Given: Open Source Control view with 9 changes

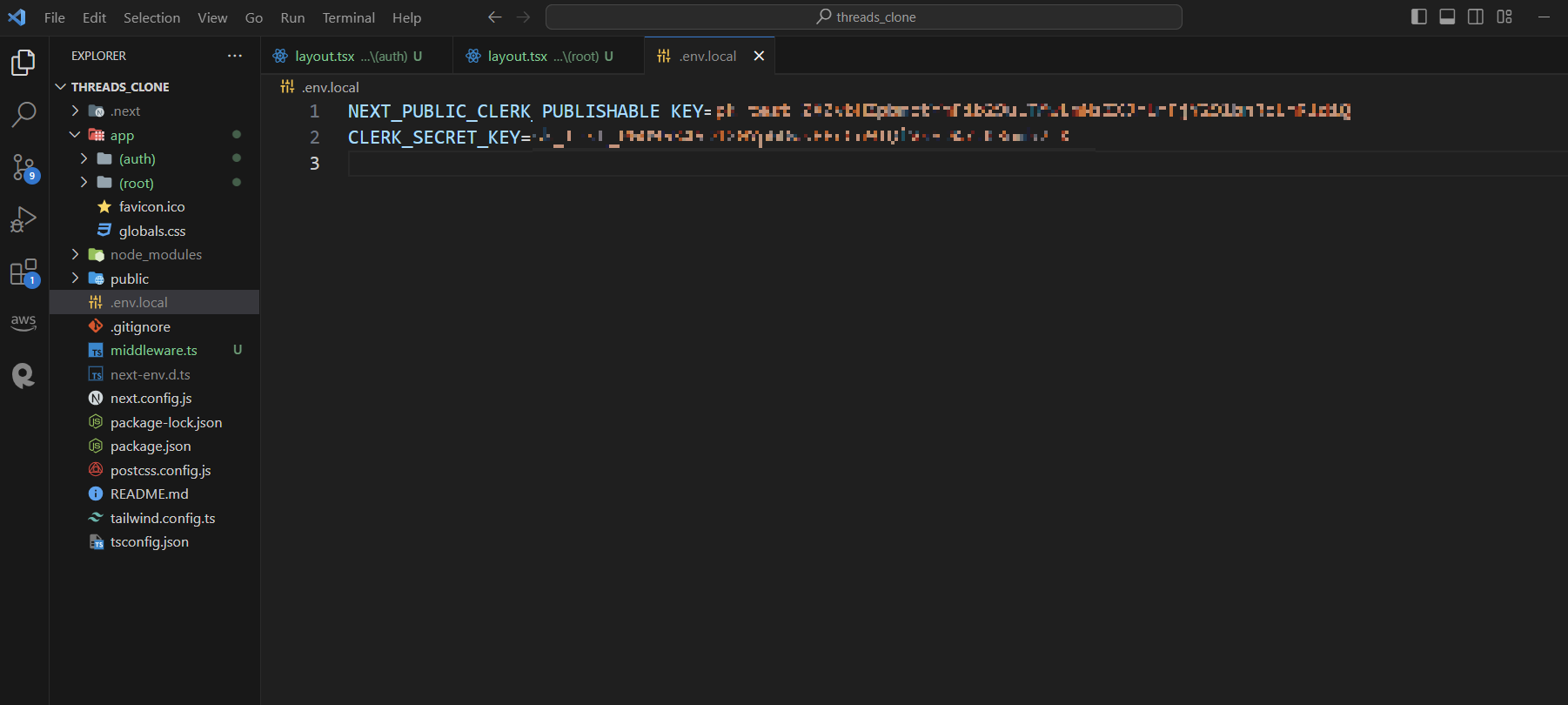Looking at the screenshot, I should tap(23, 167).
